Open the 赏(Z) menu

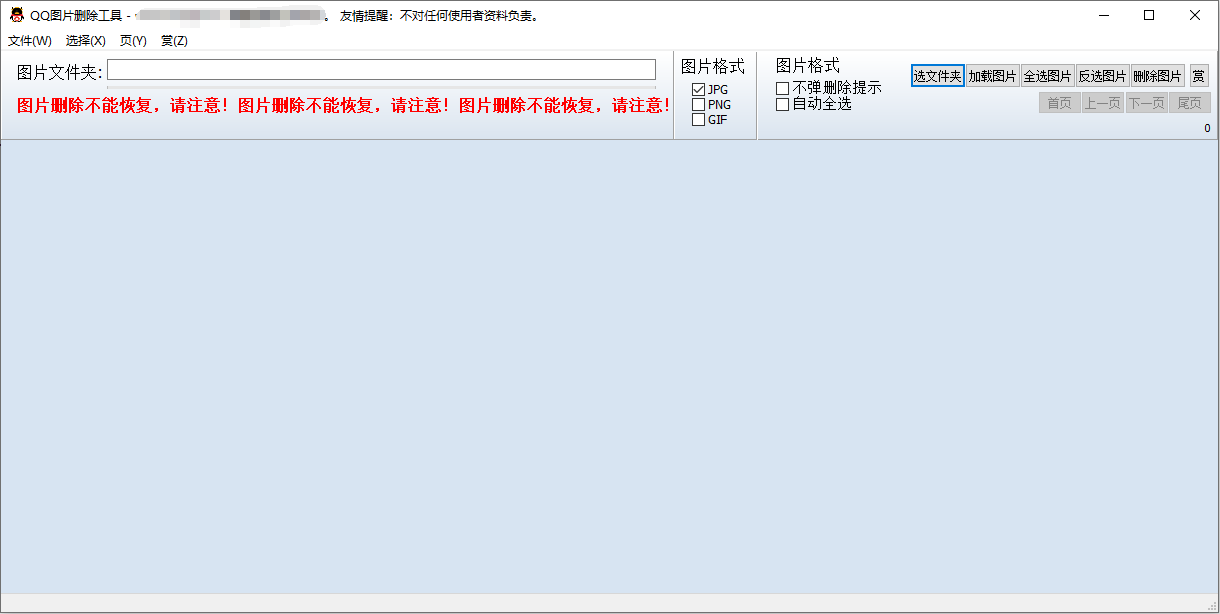pyautogui.click(x=174, y=41)
